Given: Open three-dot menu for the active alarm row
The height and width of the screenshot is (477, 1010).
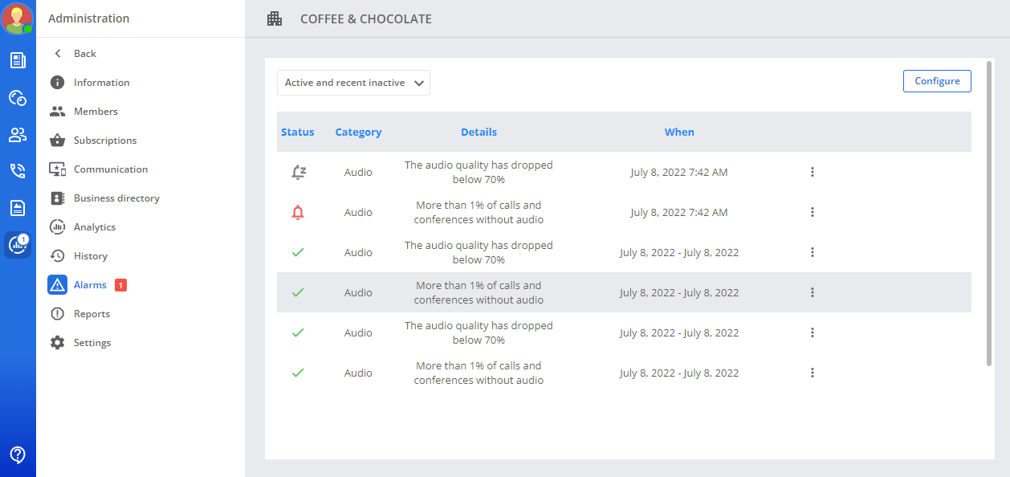Looking at the screenshot, I should click(x=812, y=212).
